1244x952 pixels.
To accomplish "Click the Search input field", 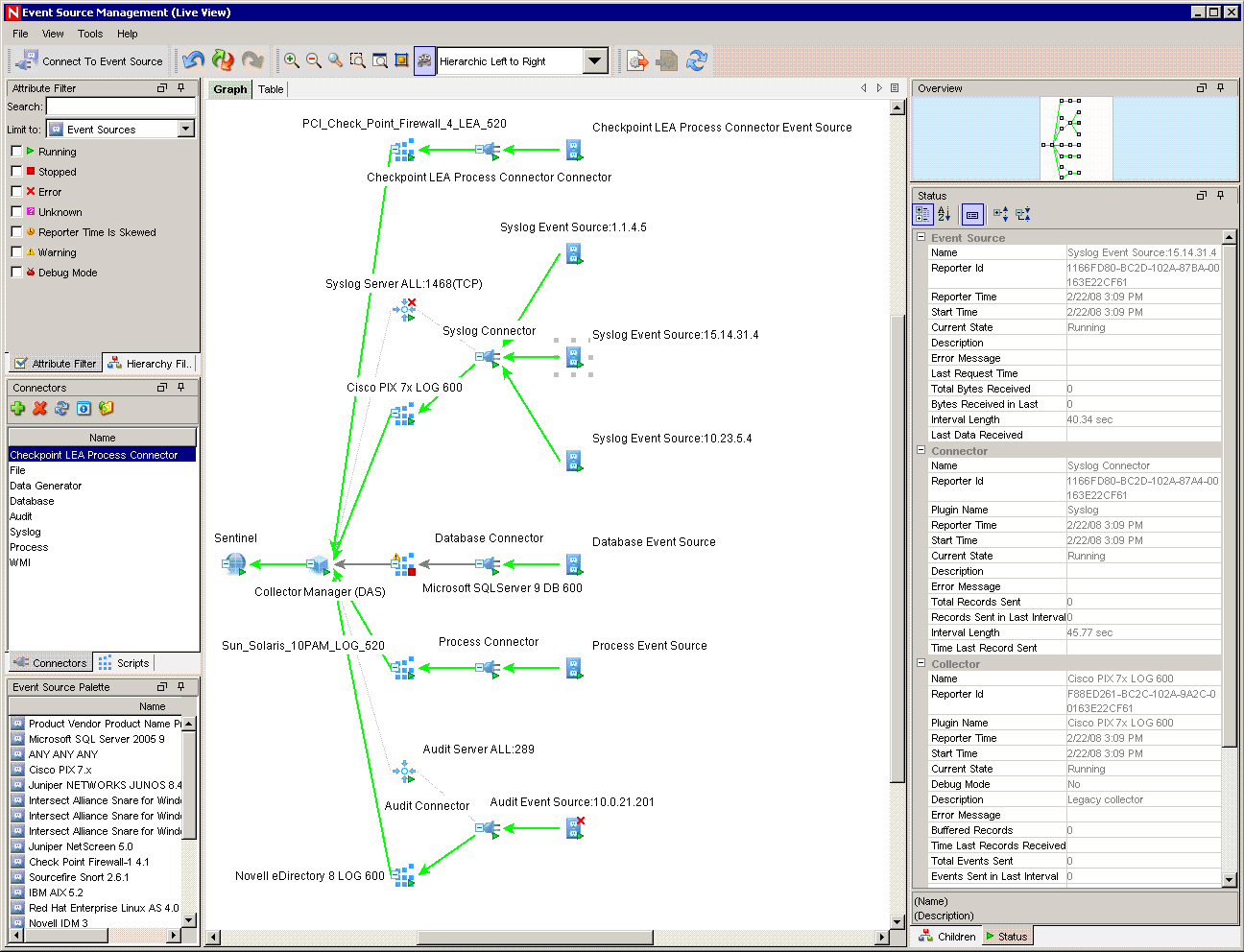I will tap(121, 107).
